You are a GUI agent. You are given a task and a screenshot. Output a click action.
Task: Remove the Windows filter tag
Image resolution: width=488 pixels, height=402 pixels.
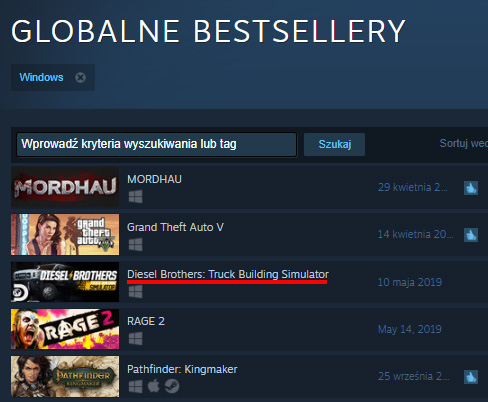coord(80,77)
